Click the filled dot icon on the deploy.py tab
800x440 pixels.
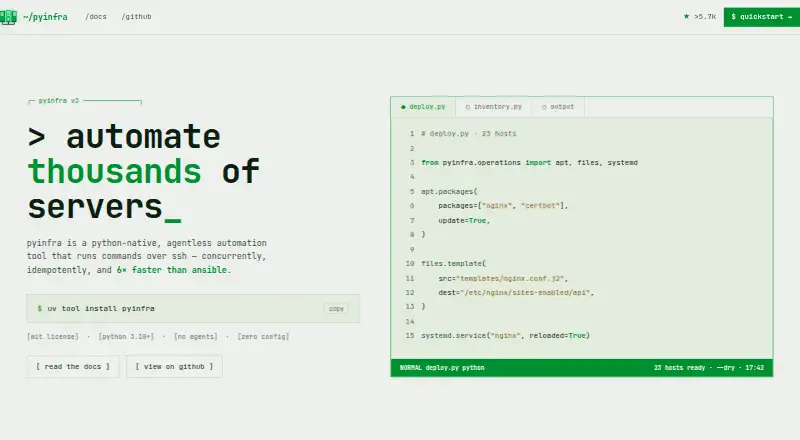coord(403,107)
